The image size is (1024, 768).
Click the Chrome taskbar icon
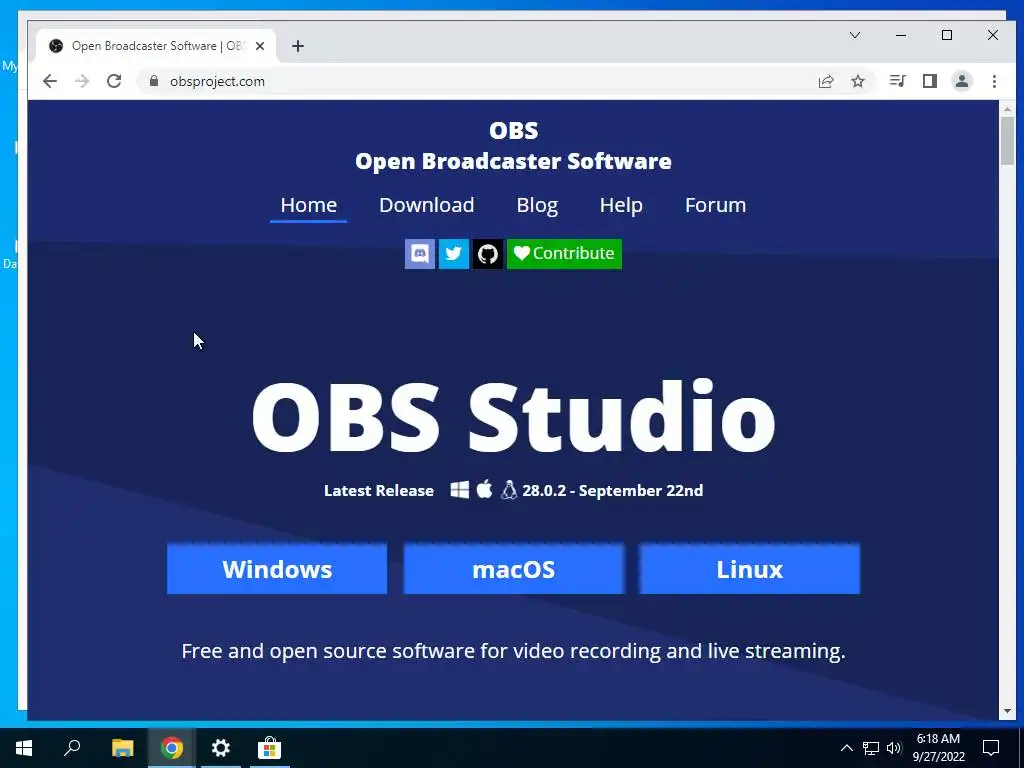click(171, 748)
